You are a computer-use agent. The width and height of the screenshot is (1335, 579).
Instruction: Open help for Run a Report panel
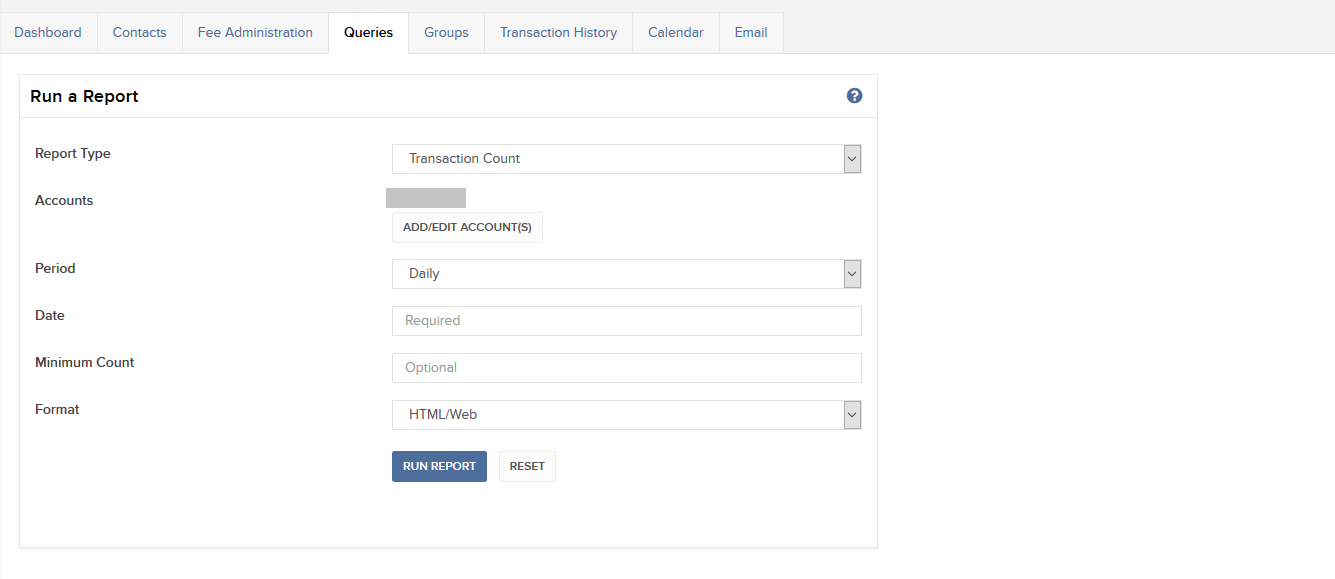[x=854, y=96]
